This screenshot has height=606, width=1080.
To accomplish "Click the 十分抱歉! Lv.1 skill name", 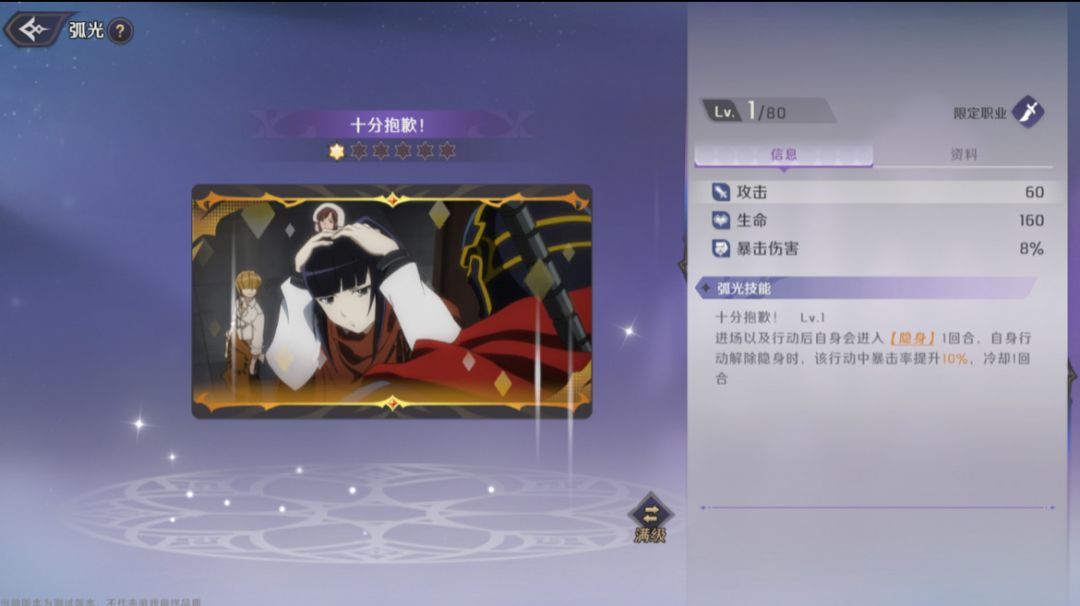I will (769, 317).
